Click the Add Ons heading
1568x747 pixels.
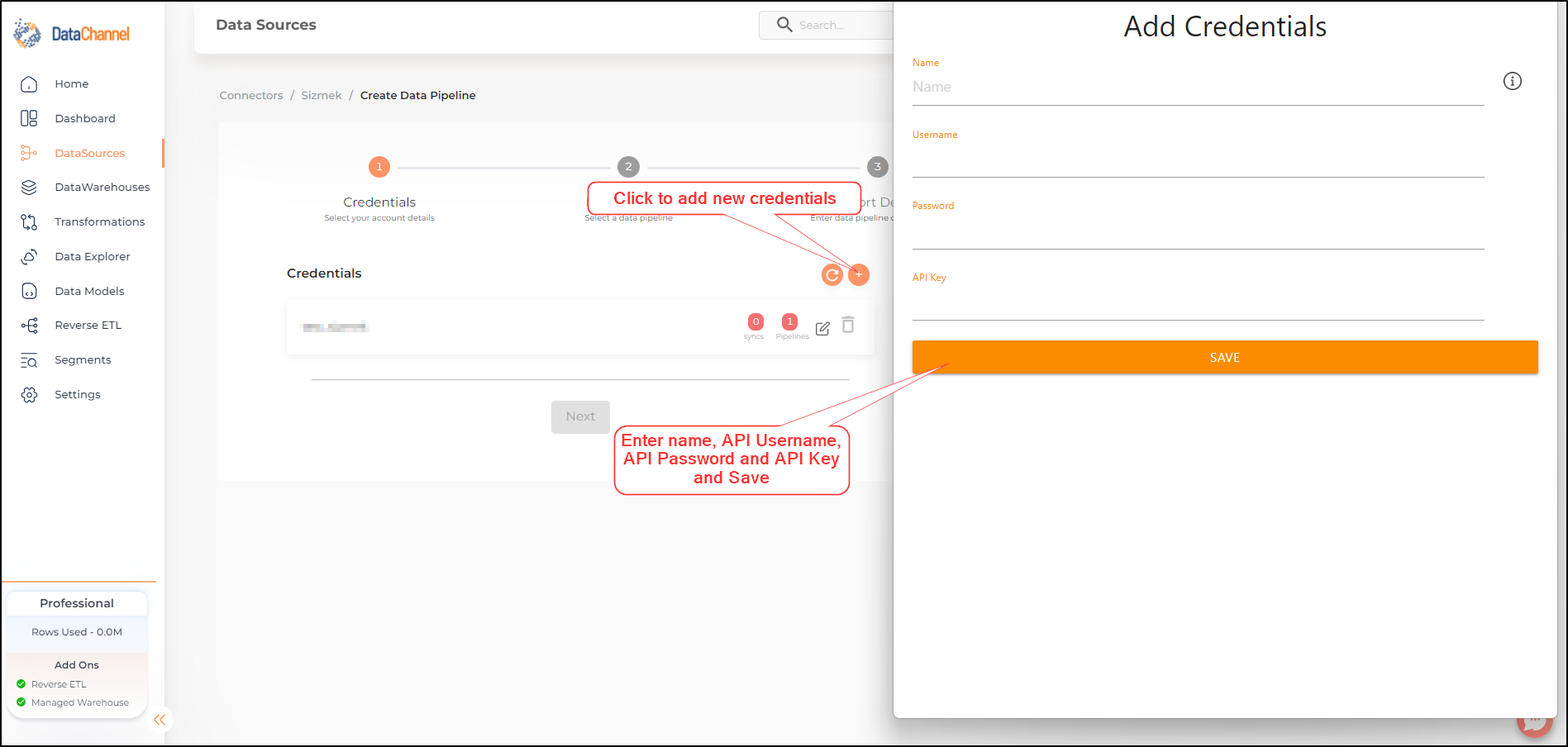click(x=77, y=665)
